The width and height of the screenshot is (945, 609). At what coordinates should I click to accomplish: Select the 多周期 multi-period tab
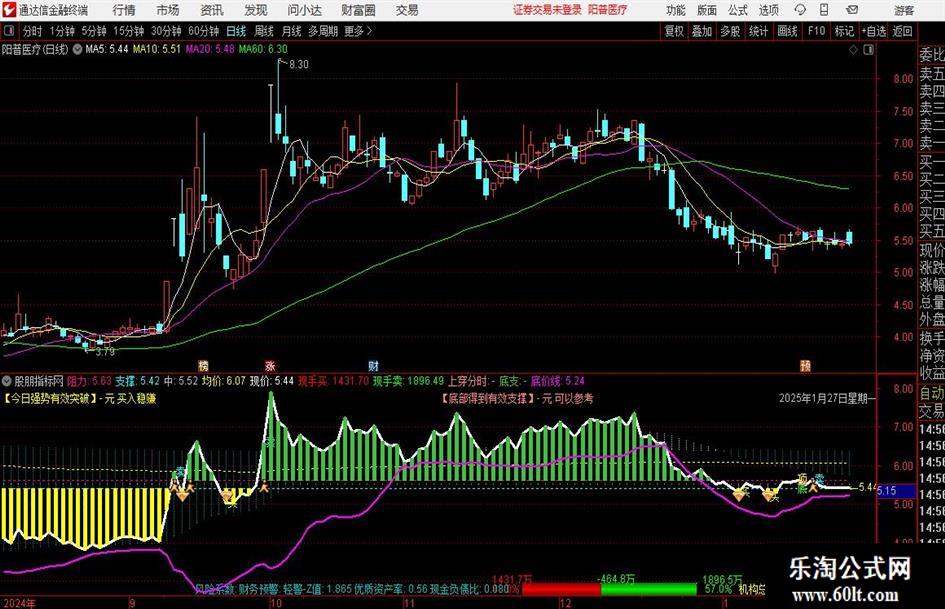pyautogui.click(x=323, y=31)
